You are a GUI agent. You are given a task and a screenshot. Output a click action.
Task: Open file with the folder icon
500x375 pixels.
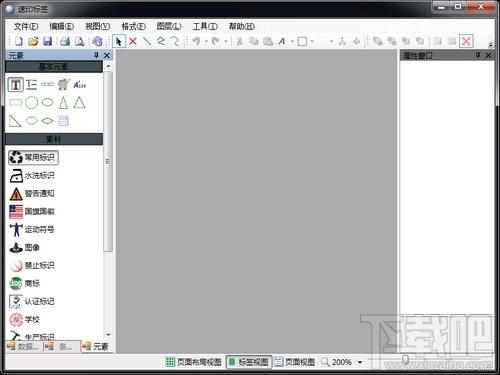33,41
